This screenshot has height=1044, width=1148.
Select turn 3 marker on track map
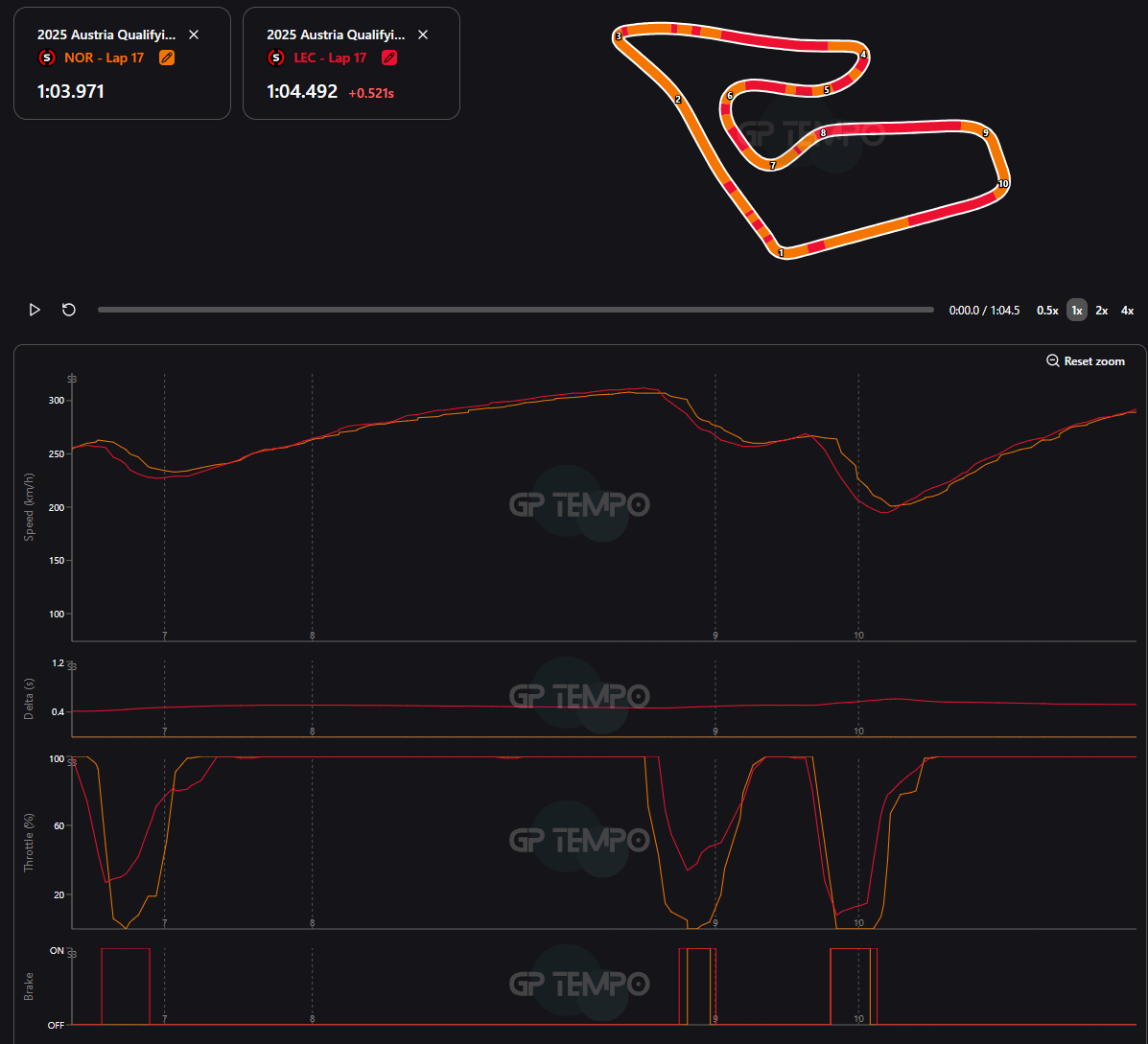pos(619,35)
